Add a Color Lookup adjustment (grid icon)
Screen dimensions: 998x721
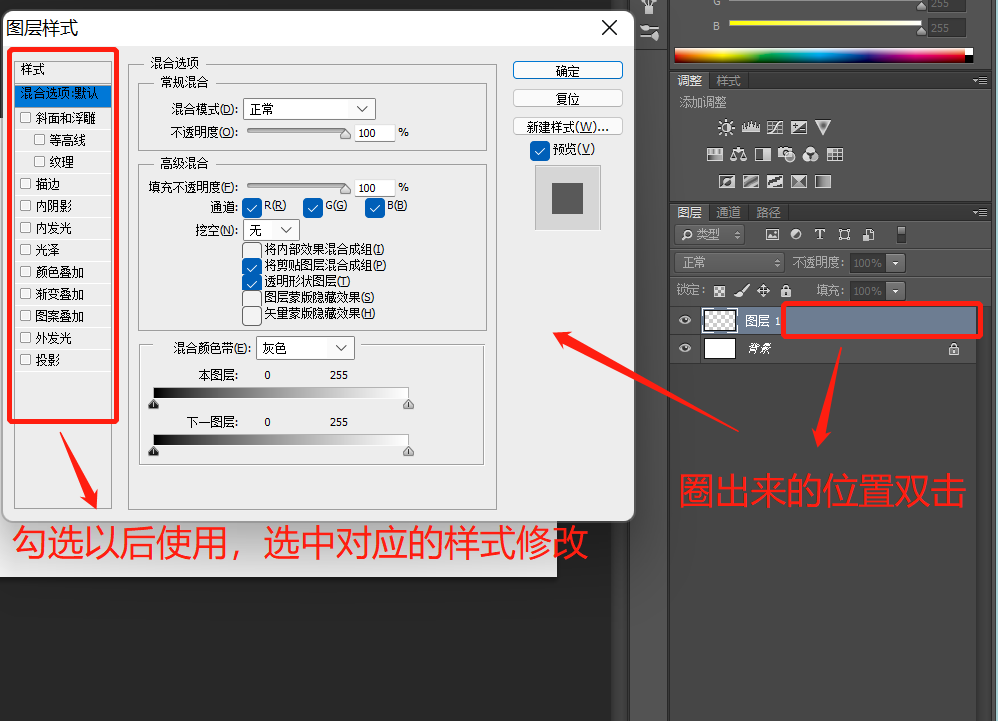tap(834, 154)
